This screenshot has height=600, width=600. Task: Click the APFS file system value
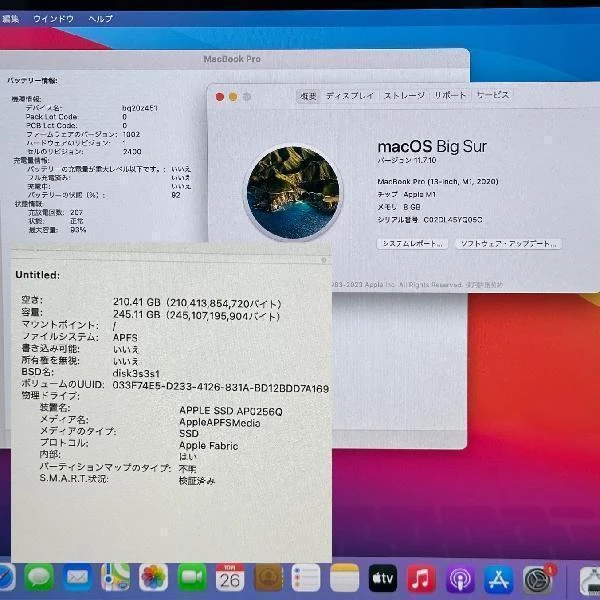tap(125, 338)
